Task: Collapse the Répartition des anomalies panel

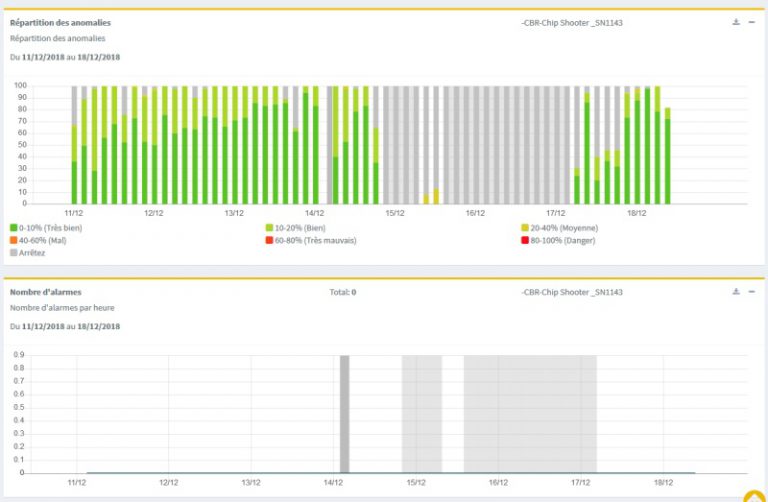Action: [x=752, y=21]
